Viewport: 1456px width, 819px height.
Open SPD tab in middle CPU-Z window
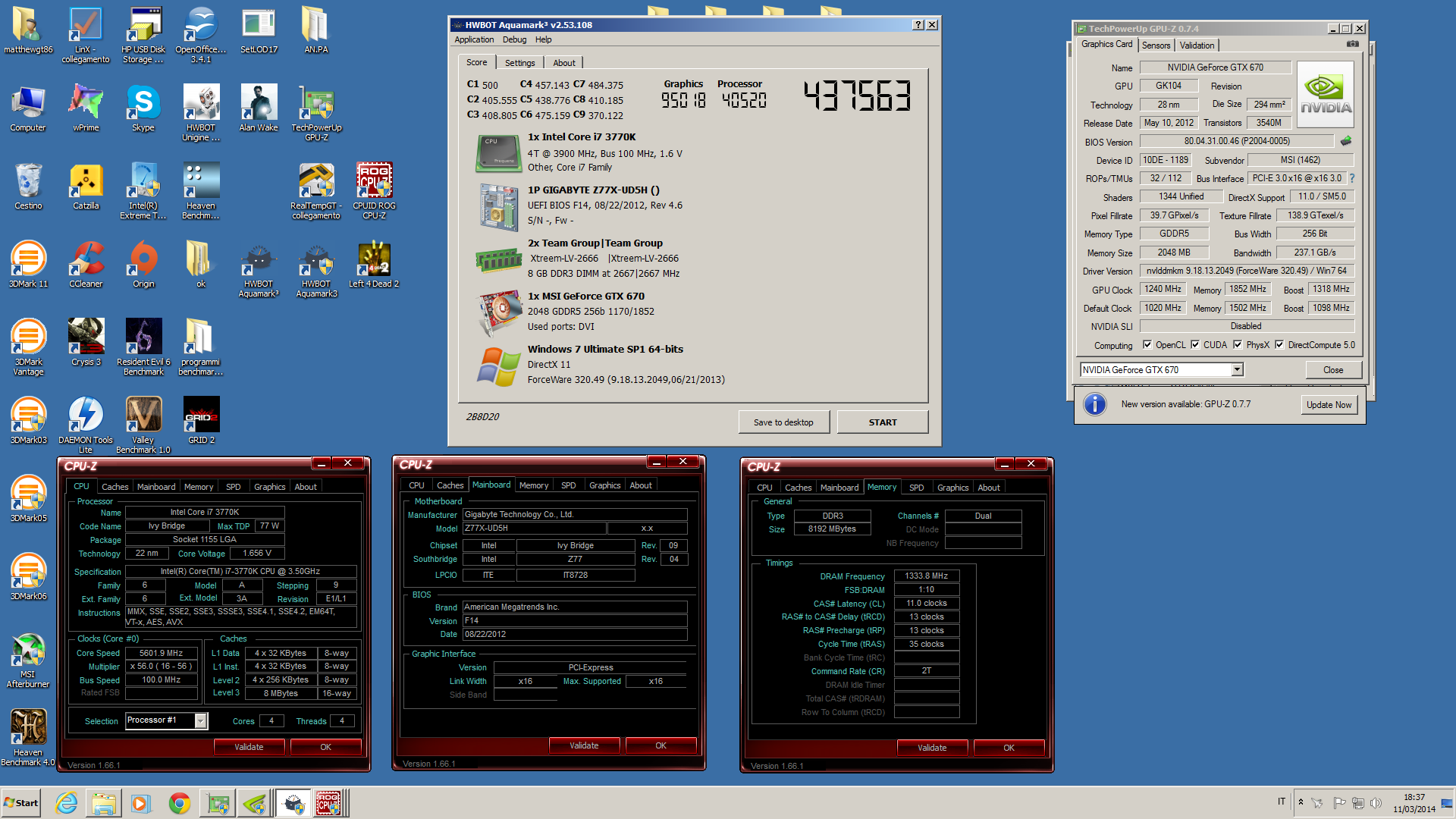point(569,485)
